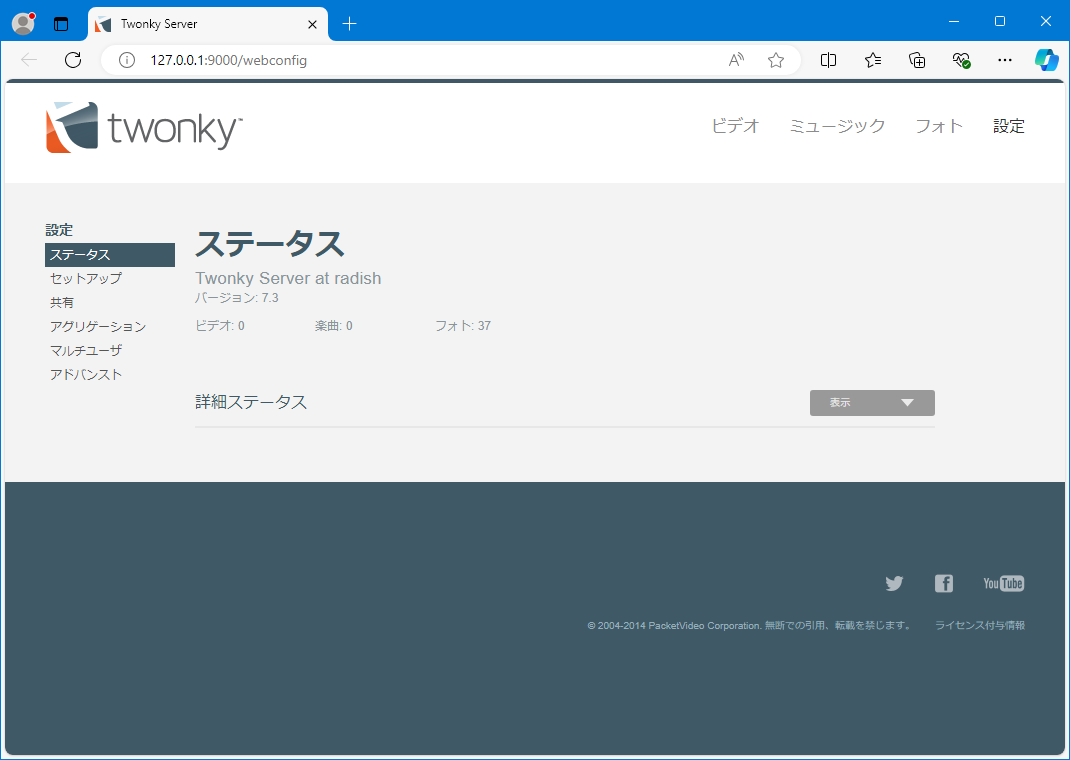Select ステータス in sidebar
Viewport: 1070px width, 760px height.
pyautogui.click(x=110, y=254)
